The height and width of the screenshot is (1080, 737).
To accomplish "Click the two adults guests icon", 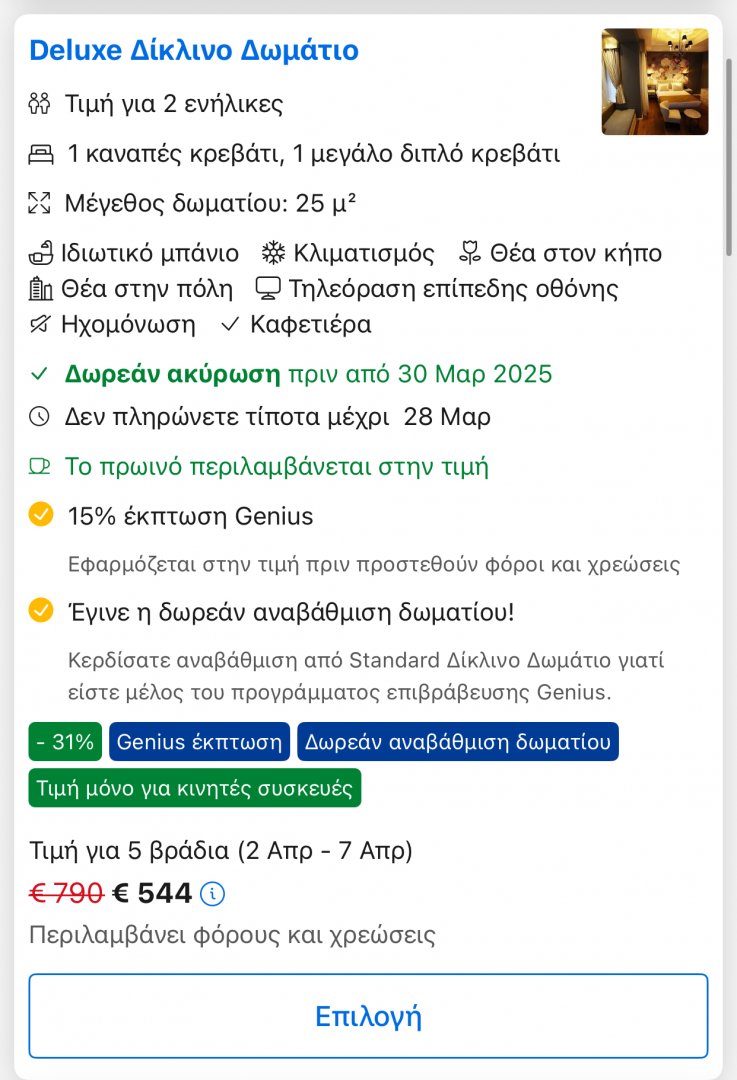I will pyautogui.click(x=39, y=104).
